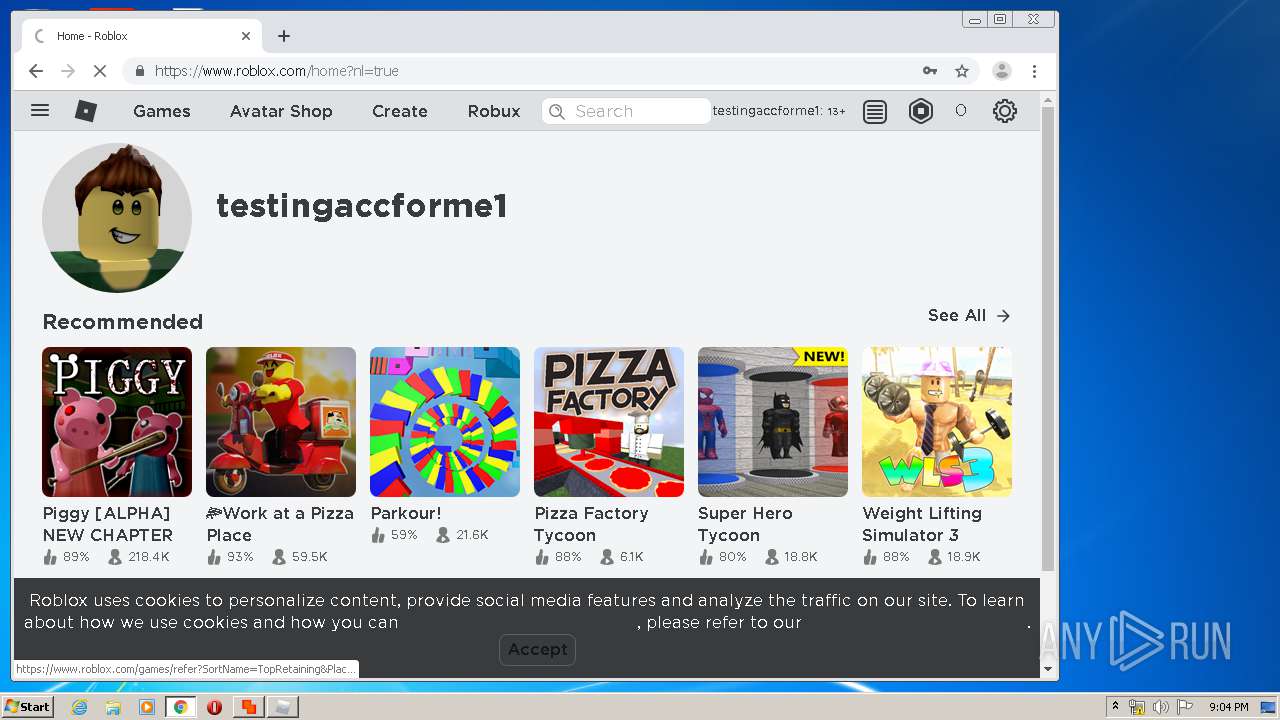Open Chrome profile avatar icon
Image resolution: width=1280 pixels, height=720 pixels.
1001,71
